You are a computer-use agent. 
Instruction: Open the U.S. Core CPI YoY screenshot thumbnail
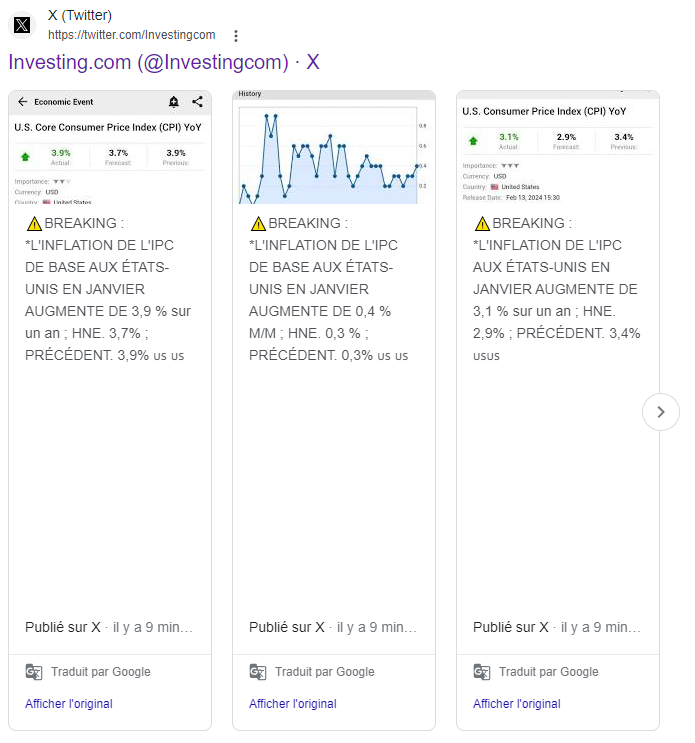[x=110, y=148]
